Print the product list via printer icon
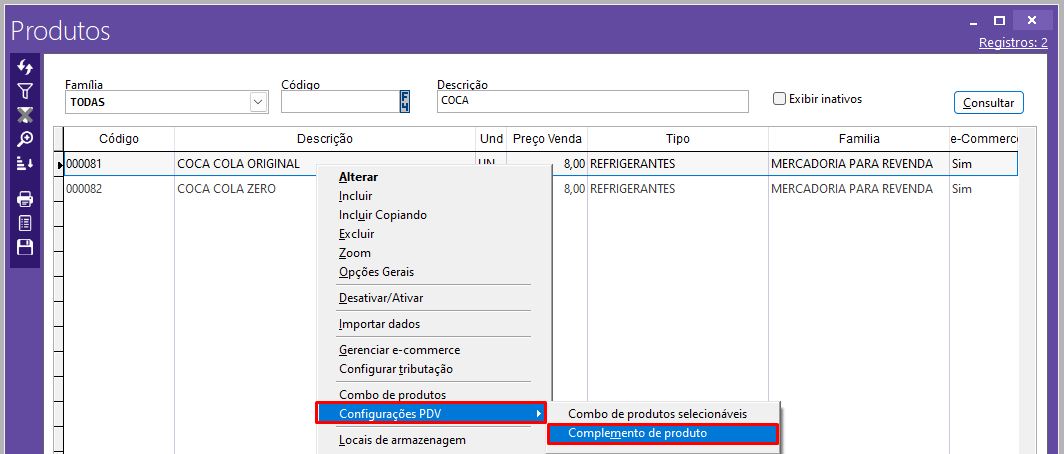 tap(26, 199)
